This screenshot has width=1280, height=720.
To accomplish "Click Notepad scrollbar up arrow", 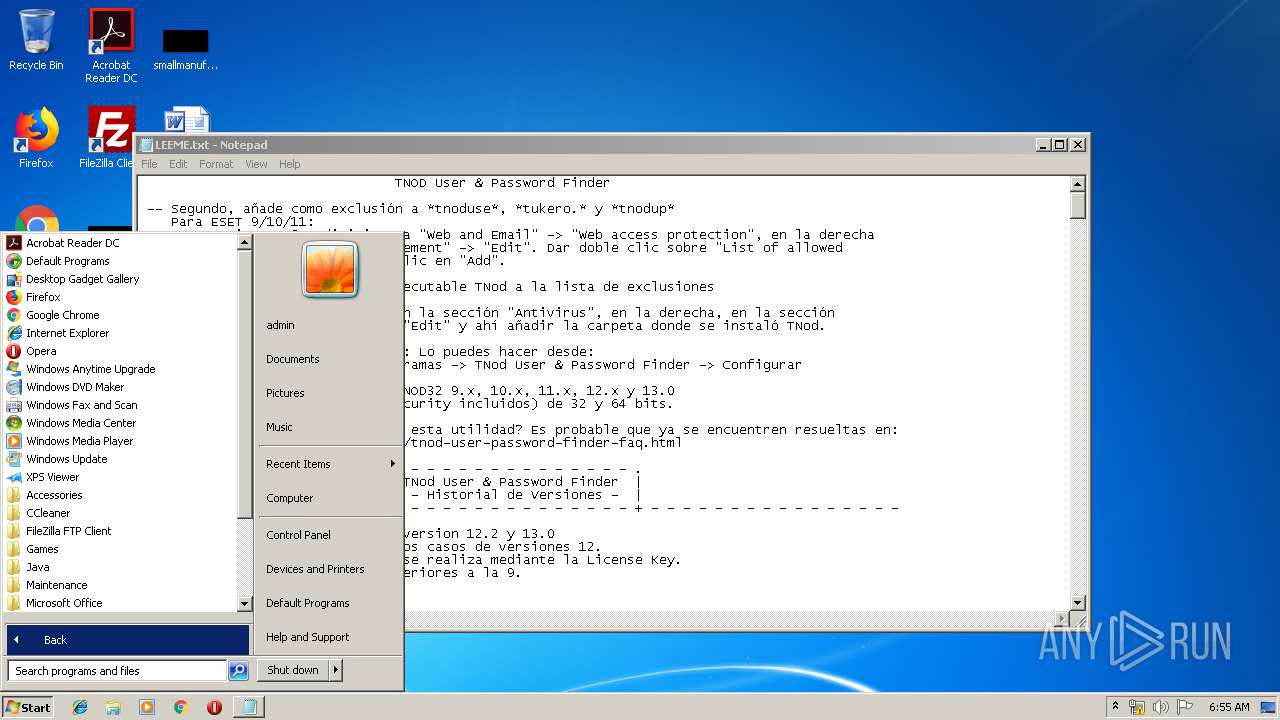I will tap(1078, 184).
